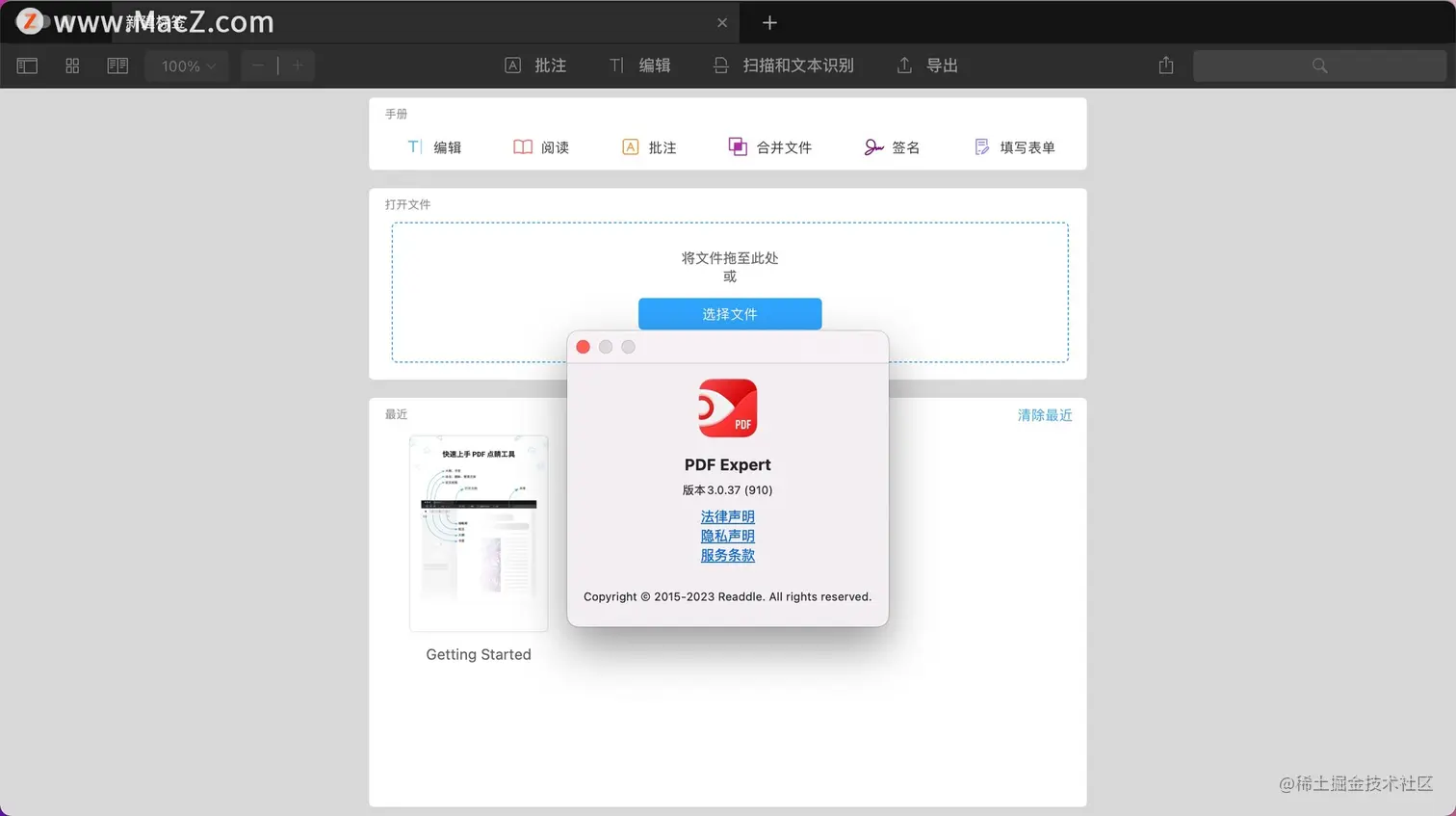
Task: Click 清除最近 to clear recents
Action: [1045, 415]
